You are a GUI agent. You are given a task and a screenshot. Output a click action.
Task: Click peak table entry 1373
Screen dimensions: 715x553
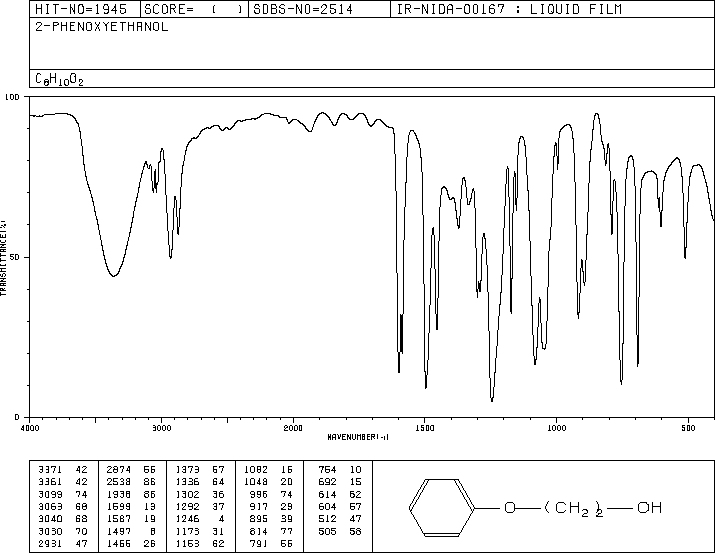[x=187, y=469]
